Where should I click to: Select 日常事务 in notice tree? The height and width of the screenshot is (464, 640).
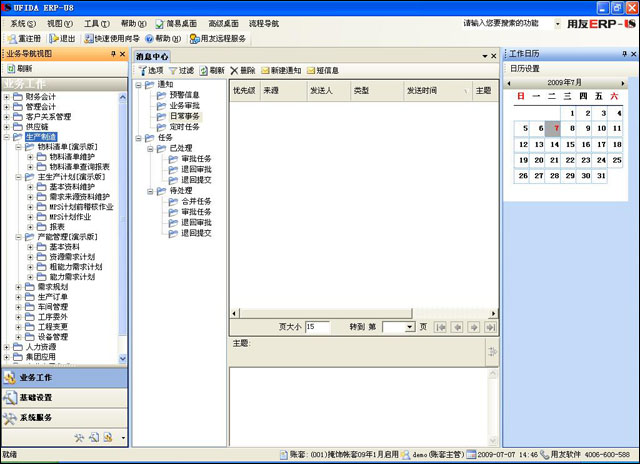[x=184, y=116]
